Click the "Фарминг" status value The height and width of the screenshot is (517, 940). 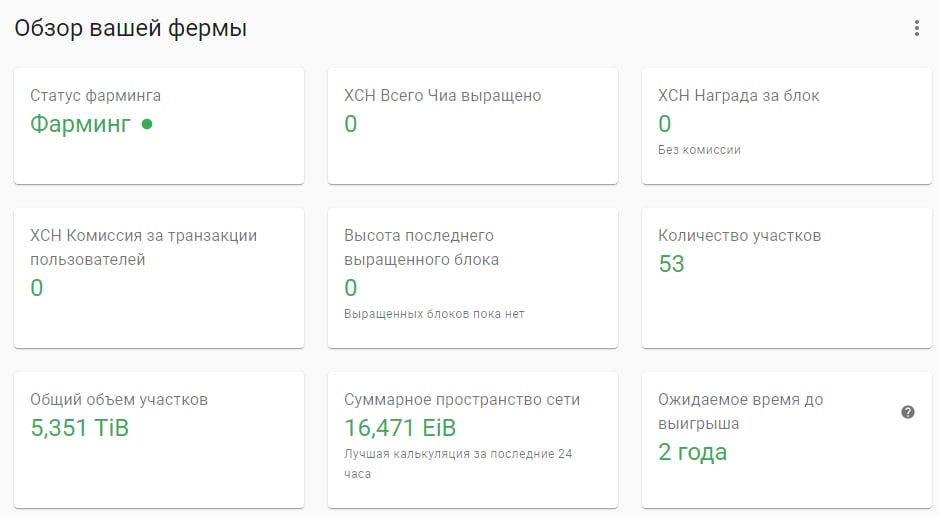pyautogui.click(x=80, y=124)
